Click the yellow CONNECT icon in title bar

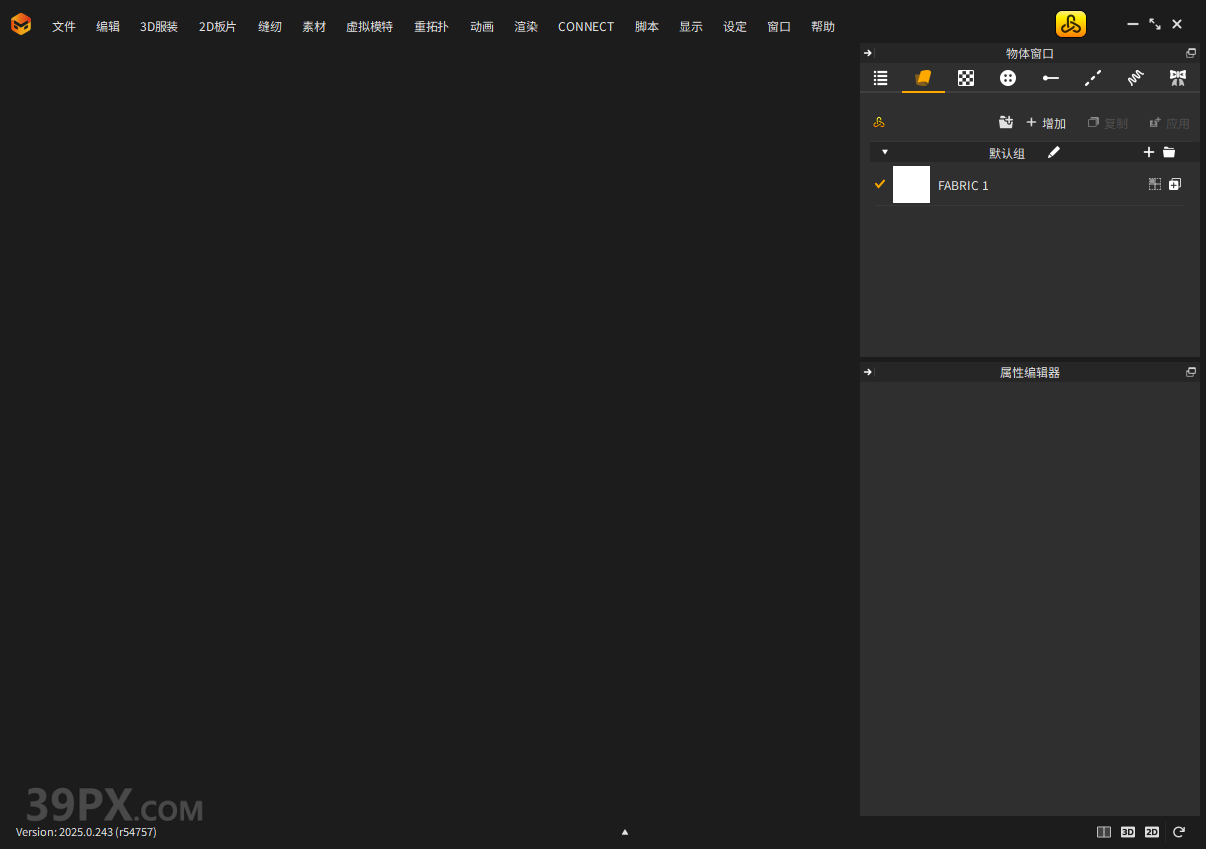tap(1070, 25)
